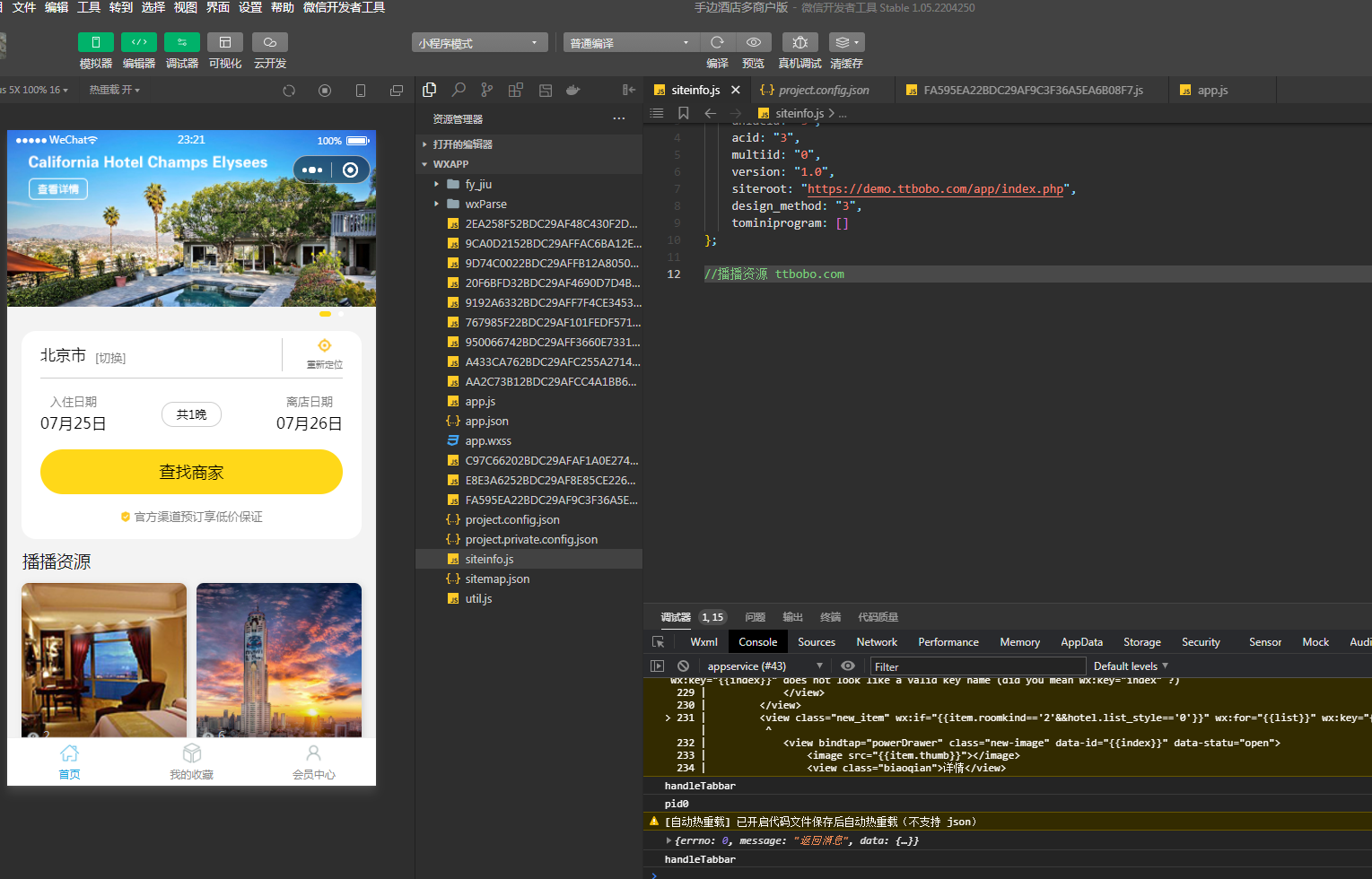Click the yellow search merchants button

pos(191,472)
